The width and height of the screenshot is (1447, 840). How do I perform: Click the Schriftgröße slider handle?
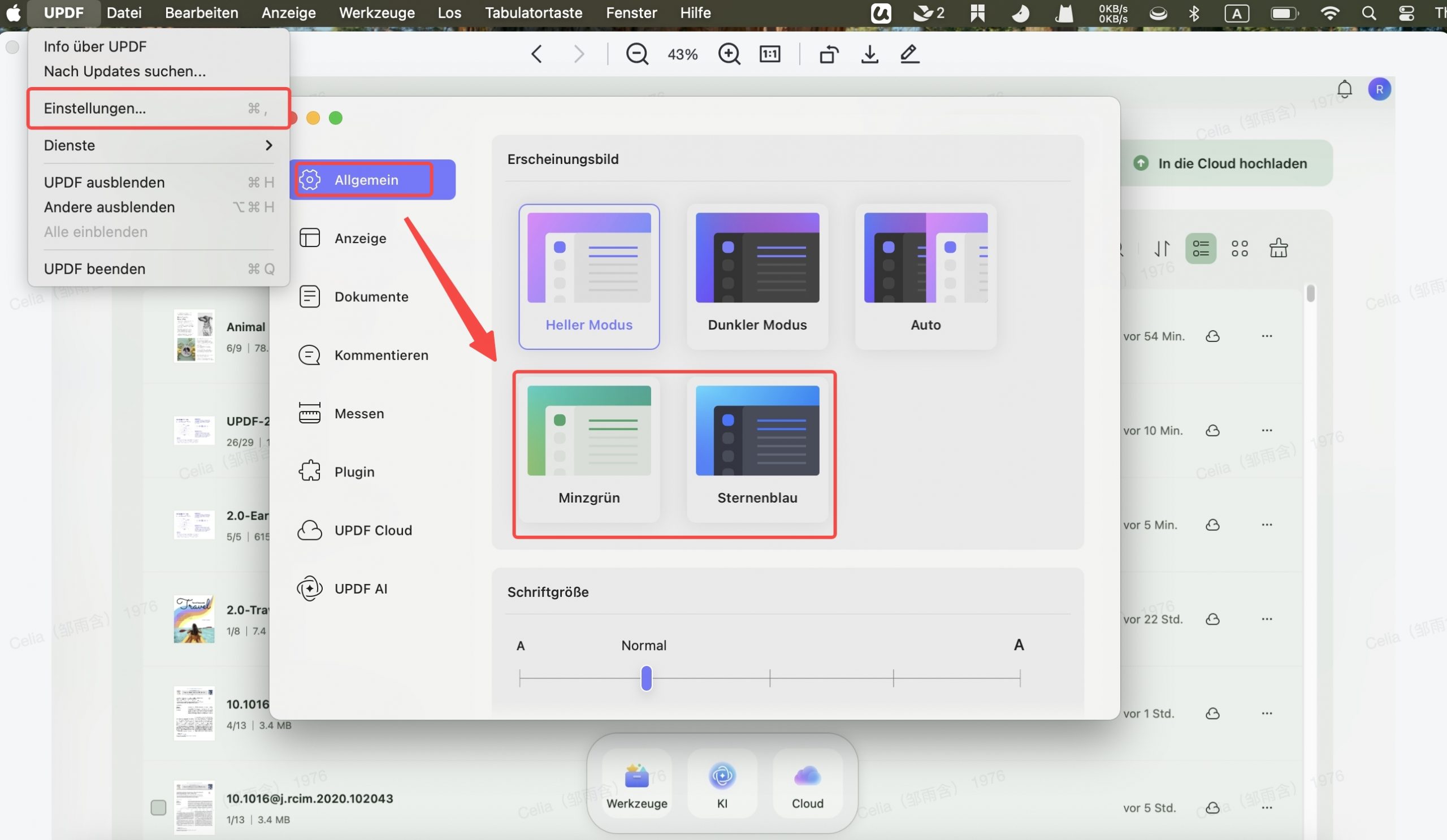646,678
